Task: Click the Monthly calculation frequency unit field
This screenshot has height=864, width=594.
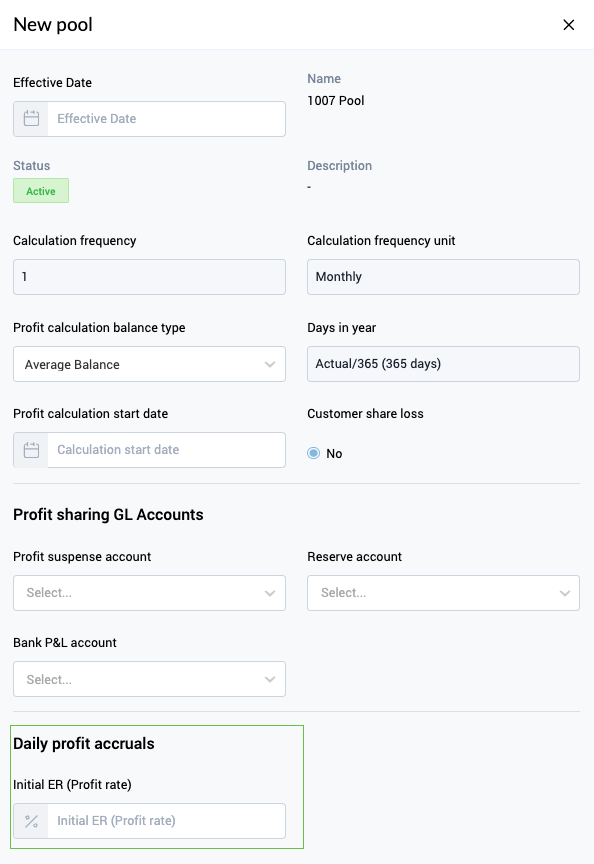Action: [443, 276]
